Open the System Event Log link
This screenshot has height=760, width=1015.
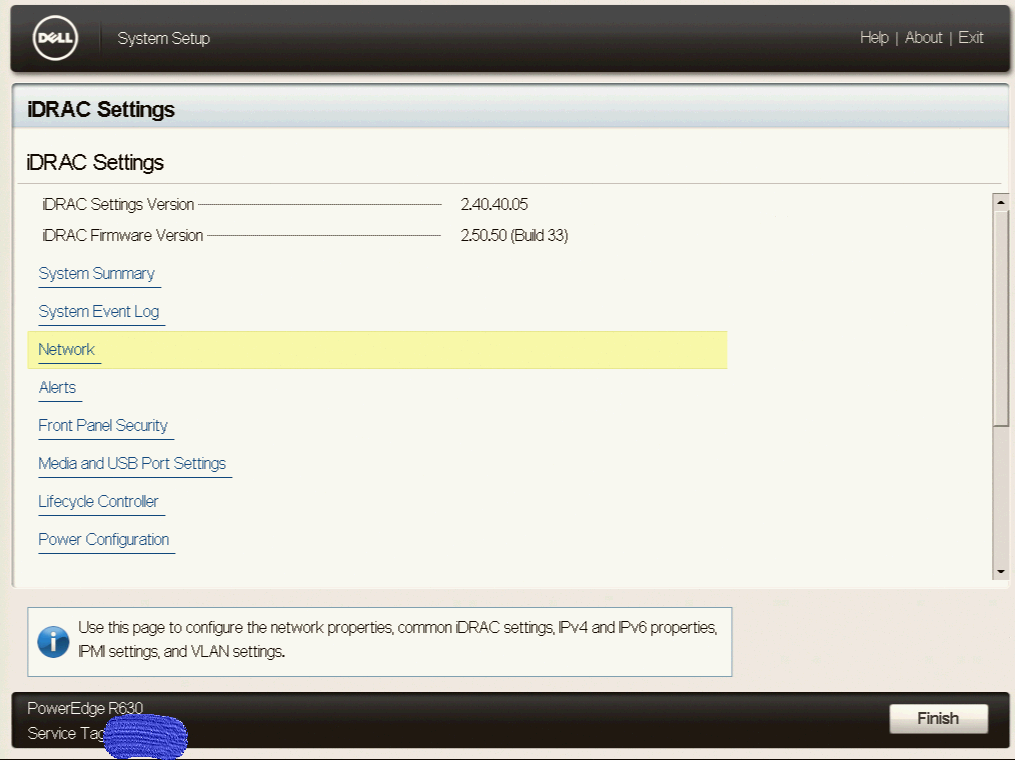[98, 312]
